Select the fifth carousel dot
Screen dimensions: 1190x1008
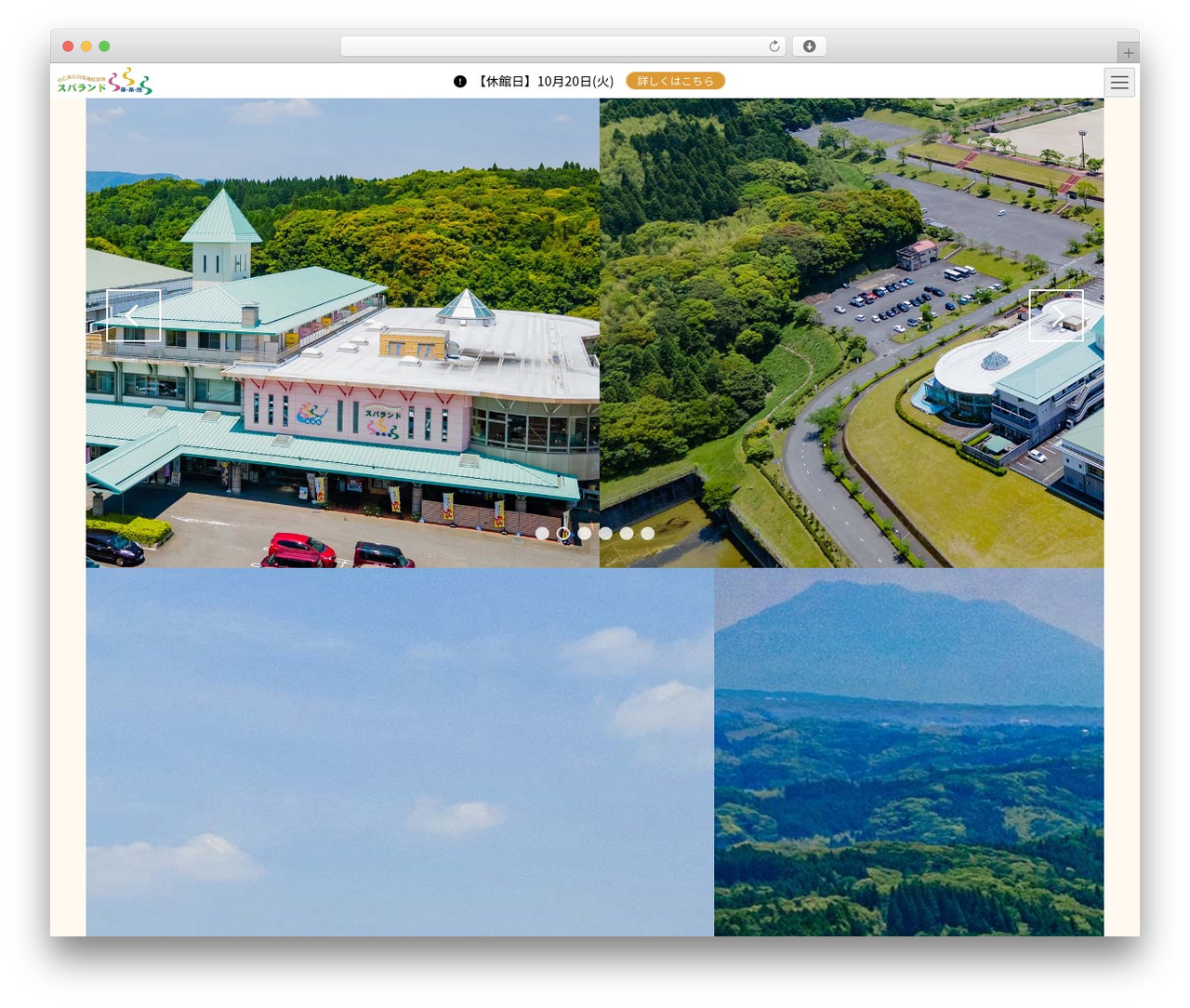pos(627,533)
